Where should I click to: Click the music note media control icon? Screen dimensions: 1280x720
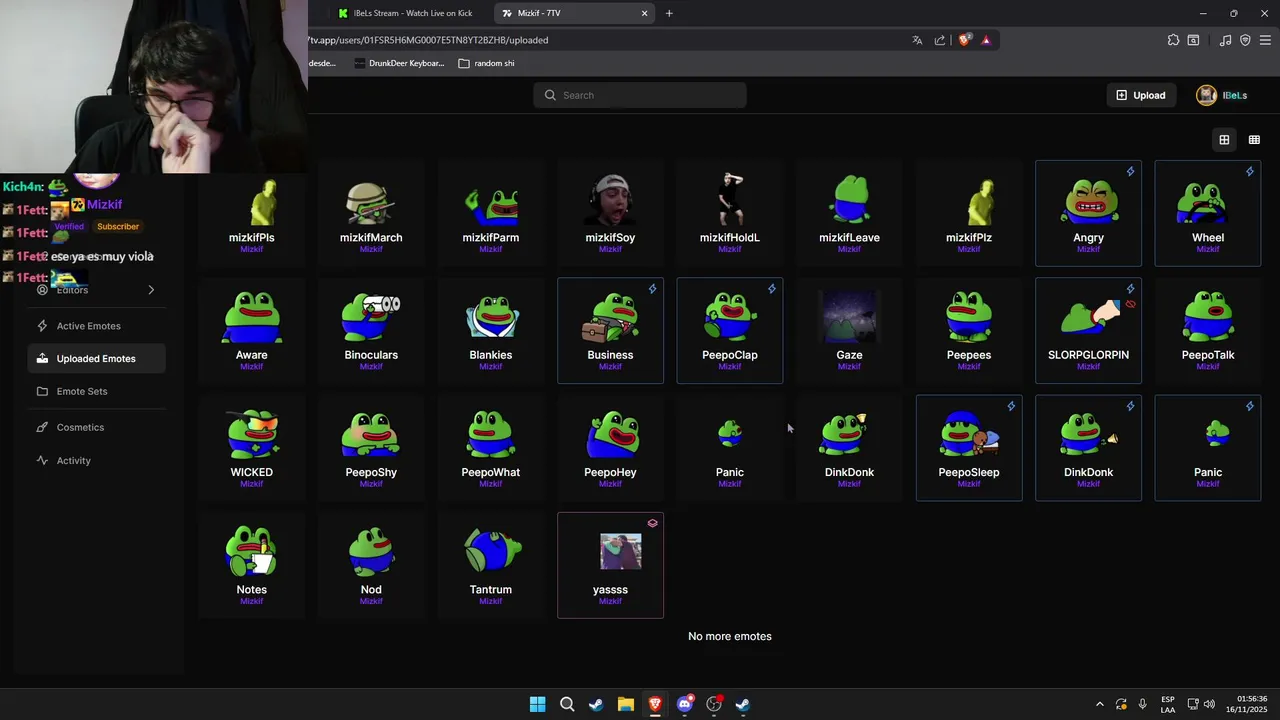(x=1225, y=40)
